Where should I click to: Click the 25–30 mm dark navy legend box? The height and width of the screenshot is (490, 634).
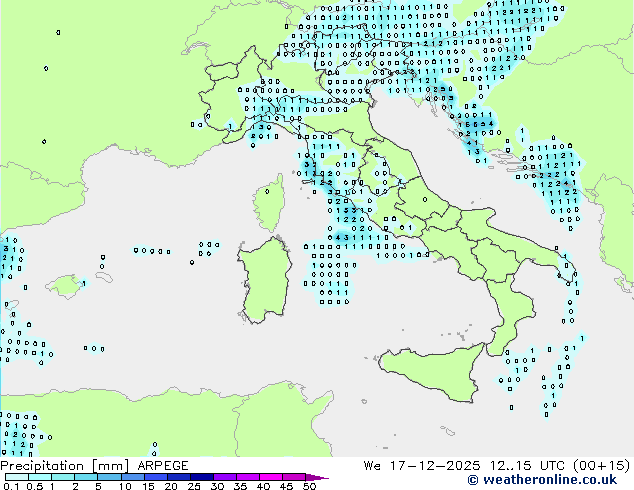(x=202, y=477)
